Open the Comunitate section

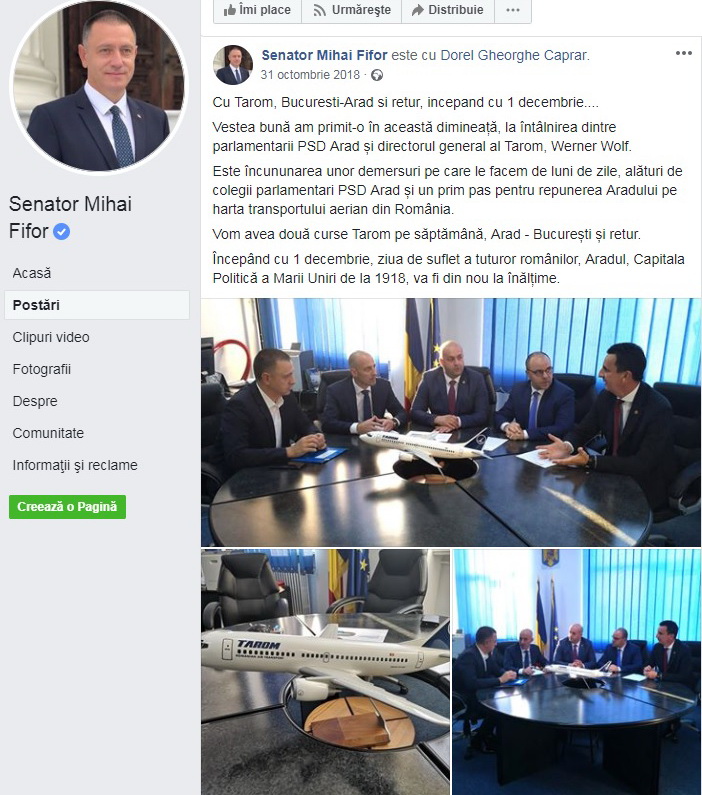(x=48, y=433)
